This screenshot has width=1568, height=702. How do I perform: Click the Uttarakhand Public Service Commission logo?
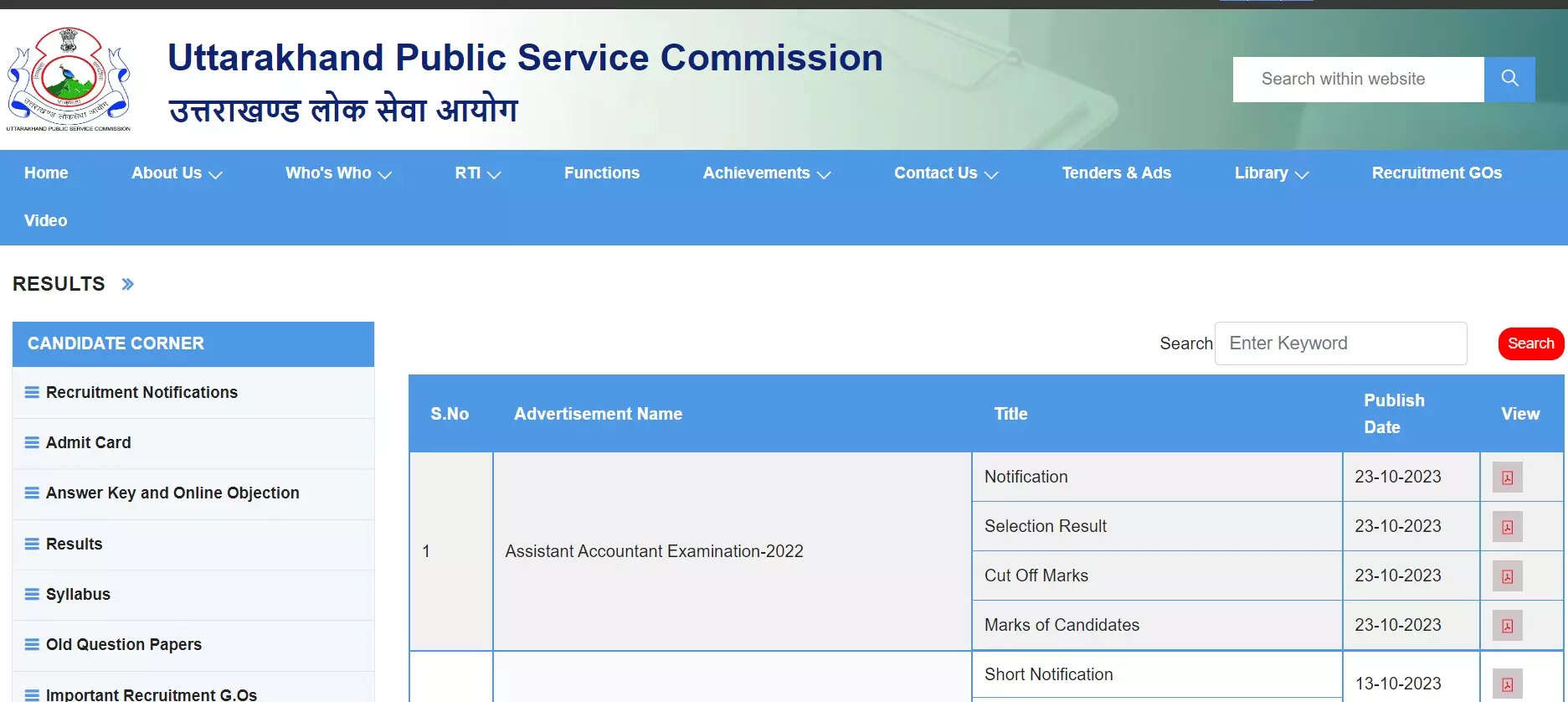[x=69, y=80]
